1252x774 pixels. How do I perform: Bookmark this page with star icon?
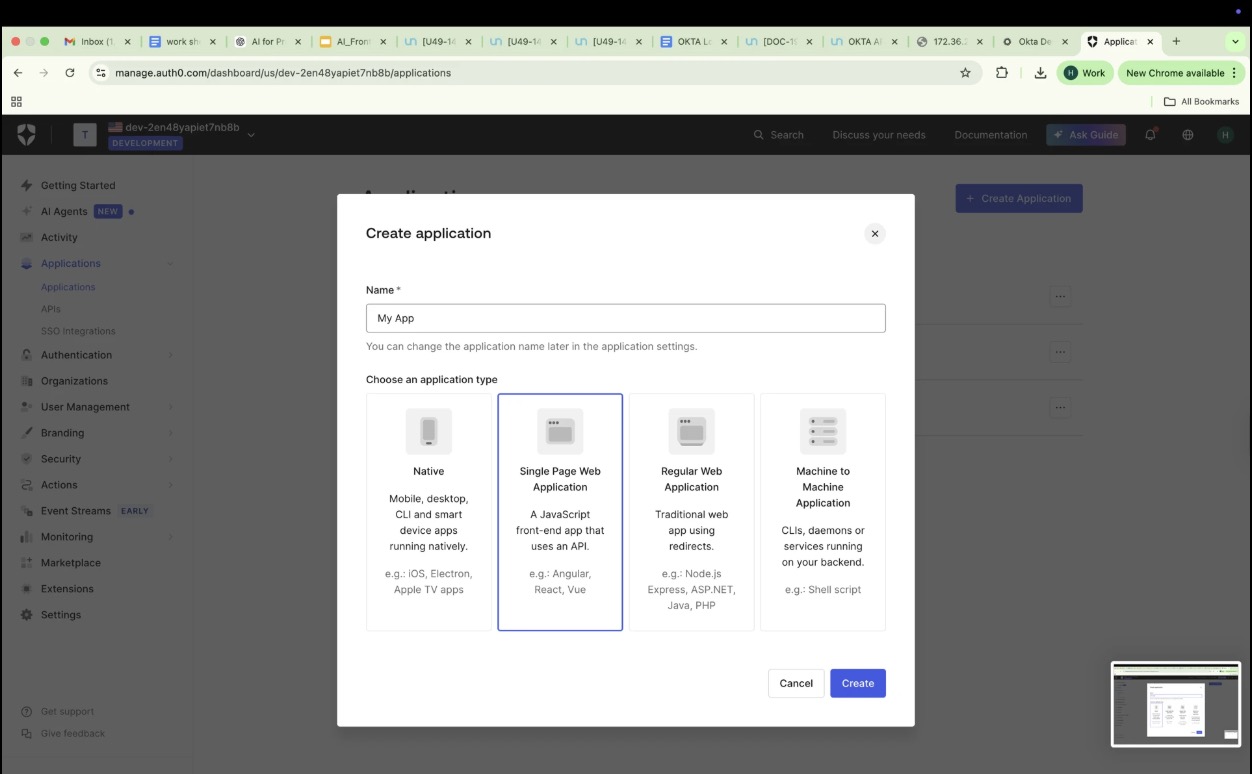[965, 73]
